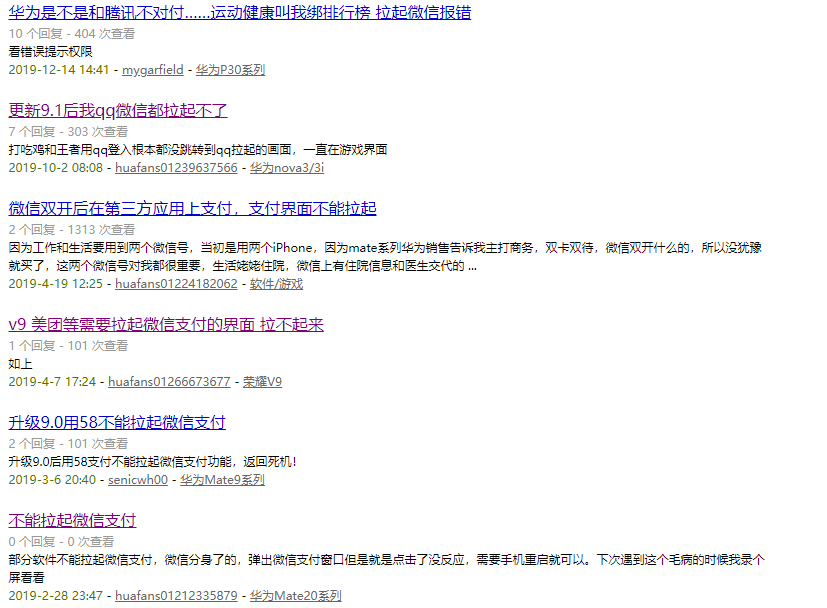Click the date 2019-4-7 17:24
This screenshot has height=608, width=827.
52,382
